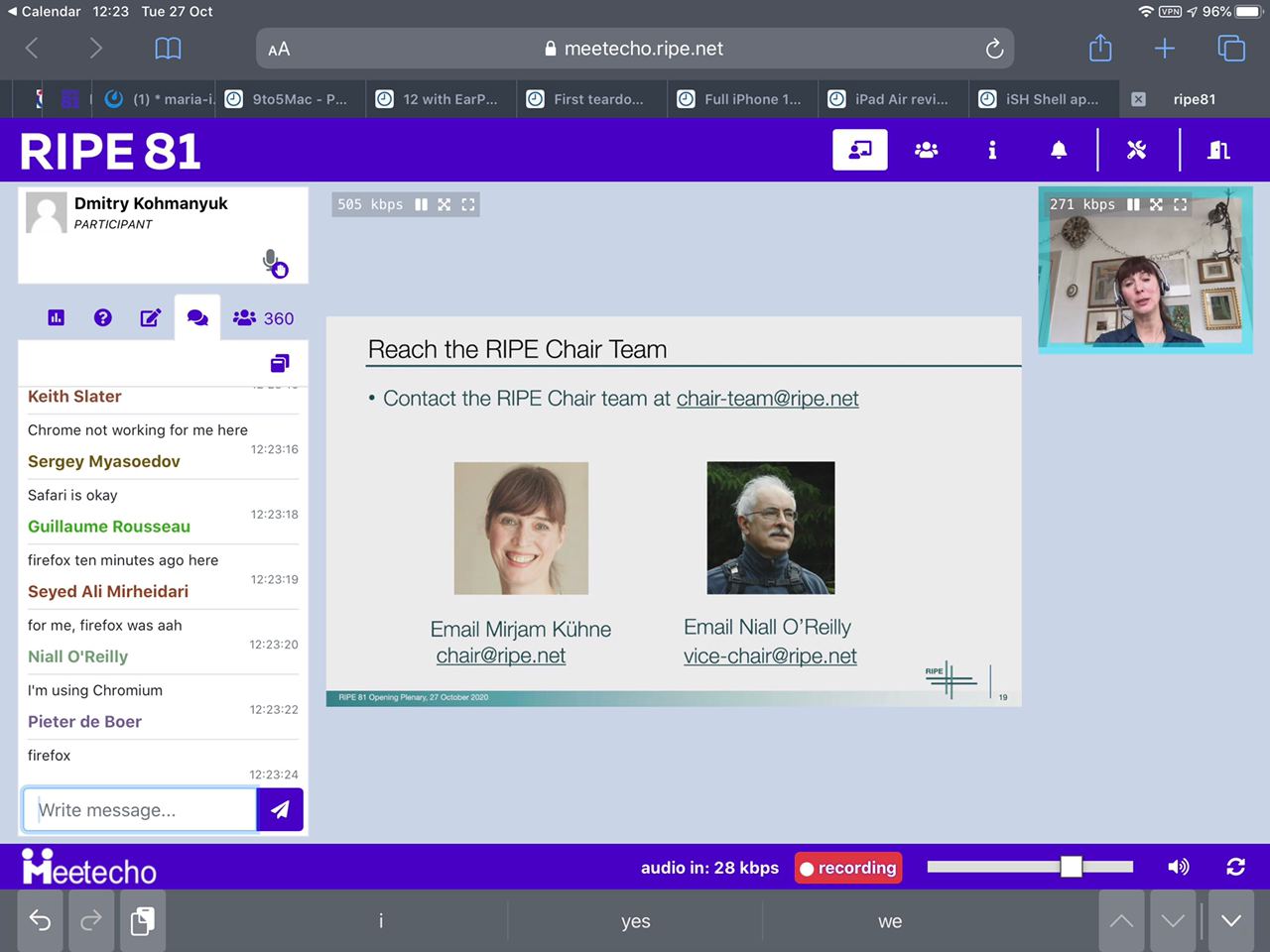Choose the 'yes' keyboard suggestion

635,921
